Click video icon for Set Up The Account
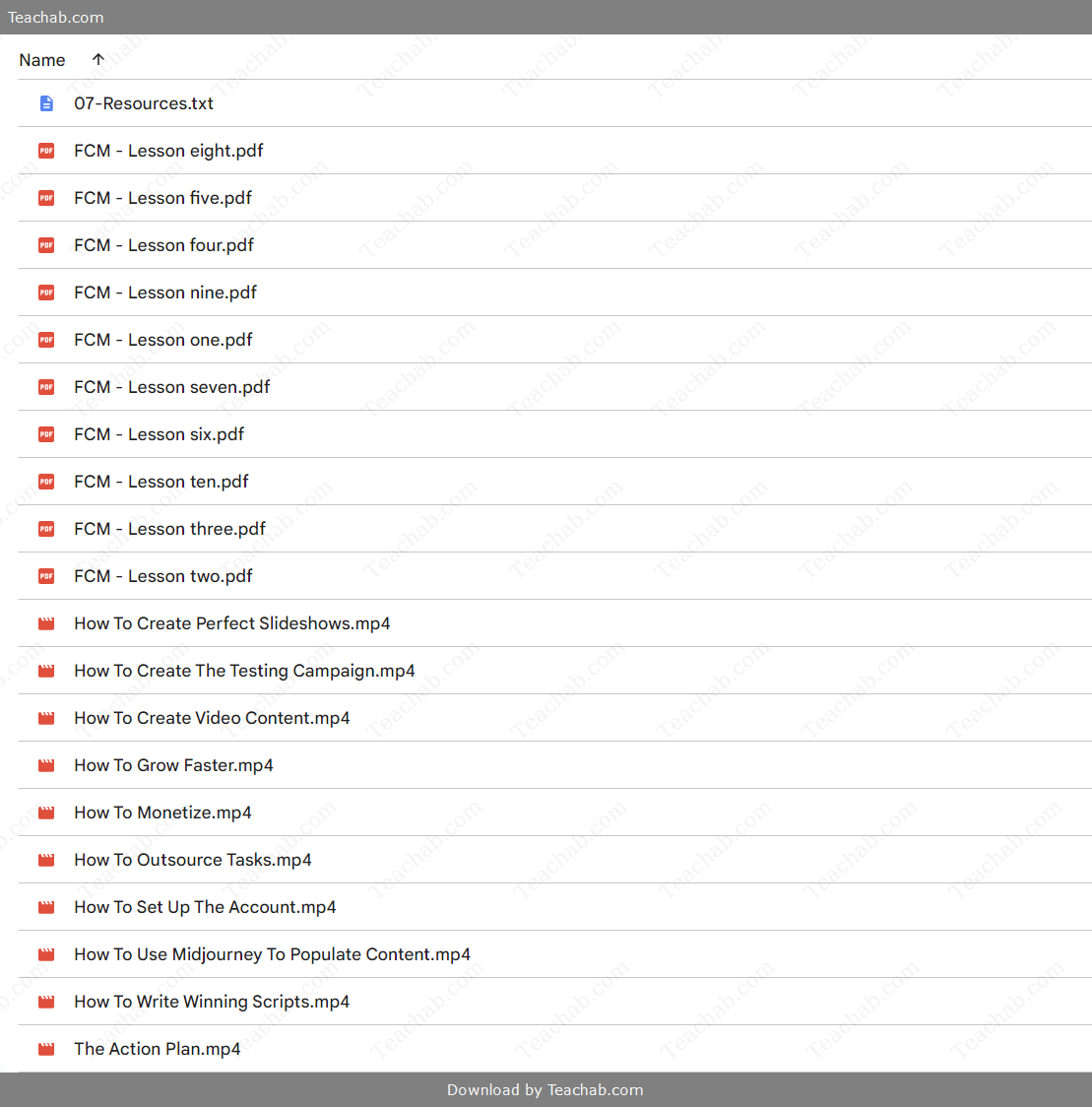 pyautogui.click(x=46, y=908)
